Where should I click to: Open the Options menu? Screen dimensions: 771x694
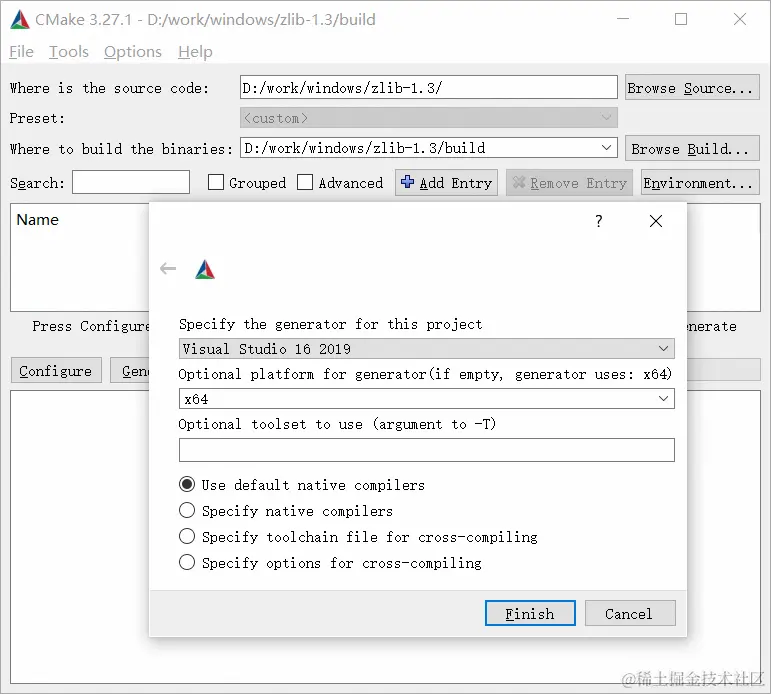[x=133, y=52]
